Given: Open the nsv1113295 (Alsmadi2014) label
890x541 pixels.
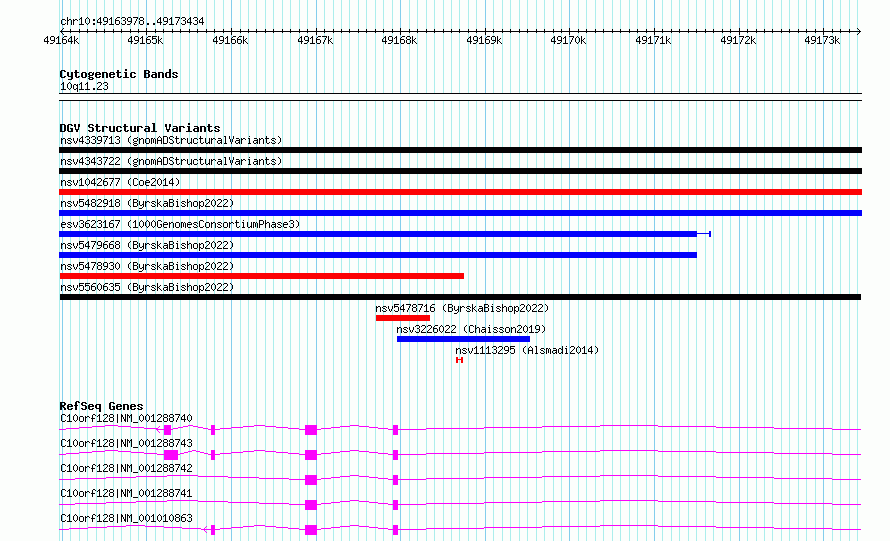Looking at the screenshot, I should pyautogui.click(x=527, y=350).
